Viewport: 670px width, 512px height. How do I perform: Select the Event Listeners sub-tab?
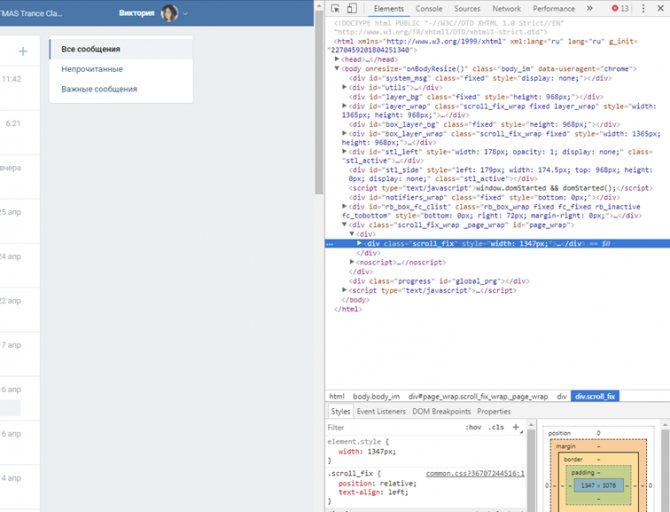[x=381, y=411]
